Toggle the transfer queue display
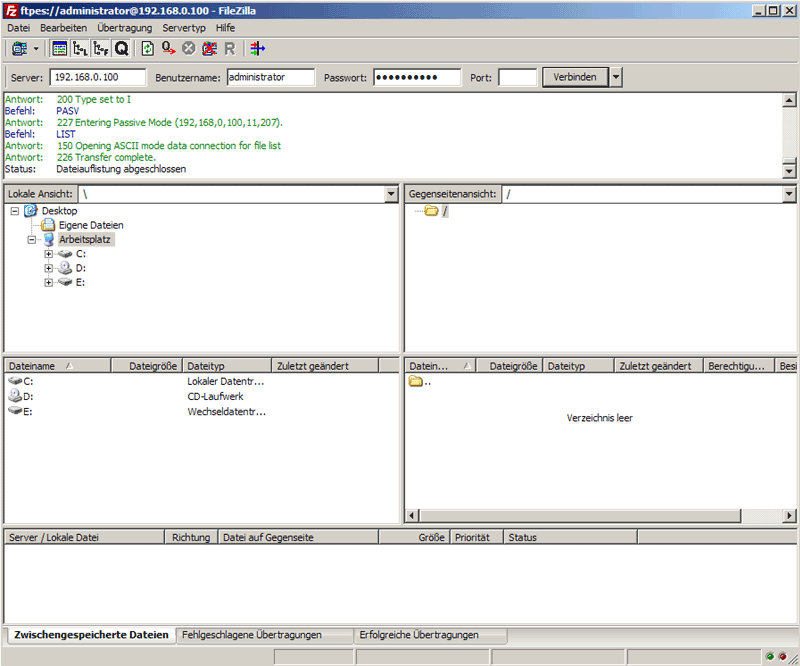The height and width of the screenshot is (666, 800). pyautogui.click(x=120, y=48)
